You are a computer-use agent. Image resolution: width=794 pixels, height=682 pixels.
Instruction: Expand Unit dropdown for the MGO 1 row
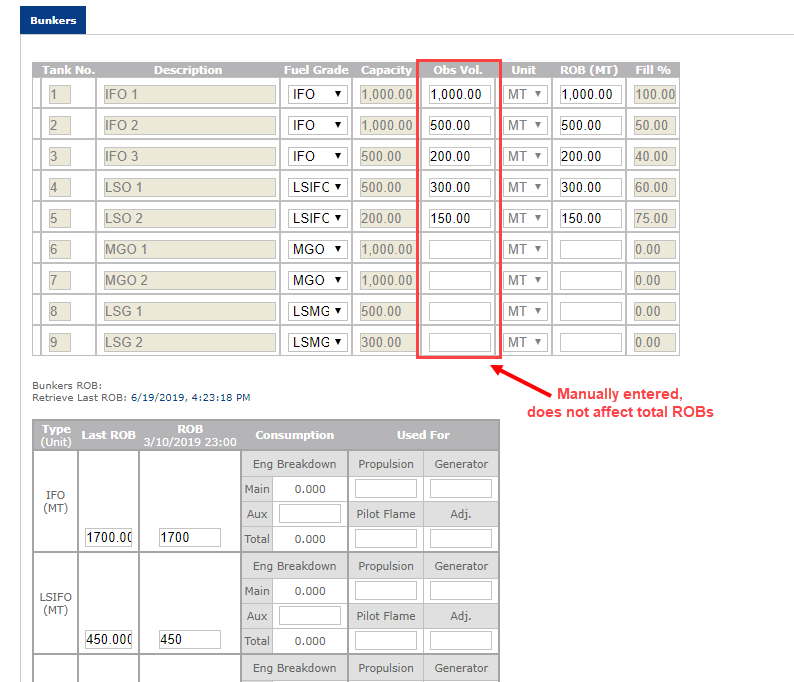pos(525,249)
